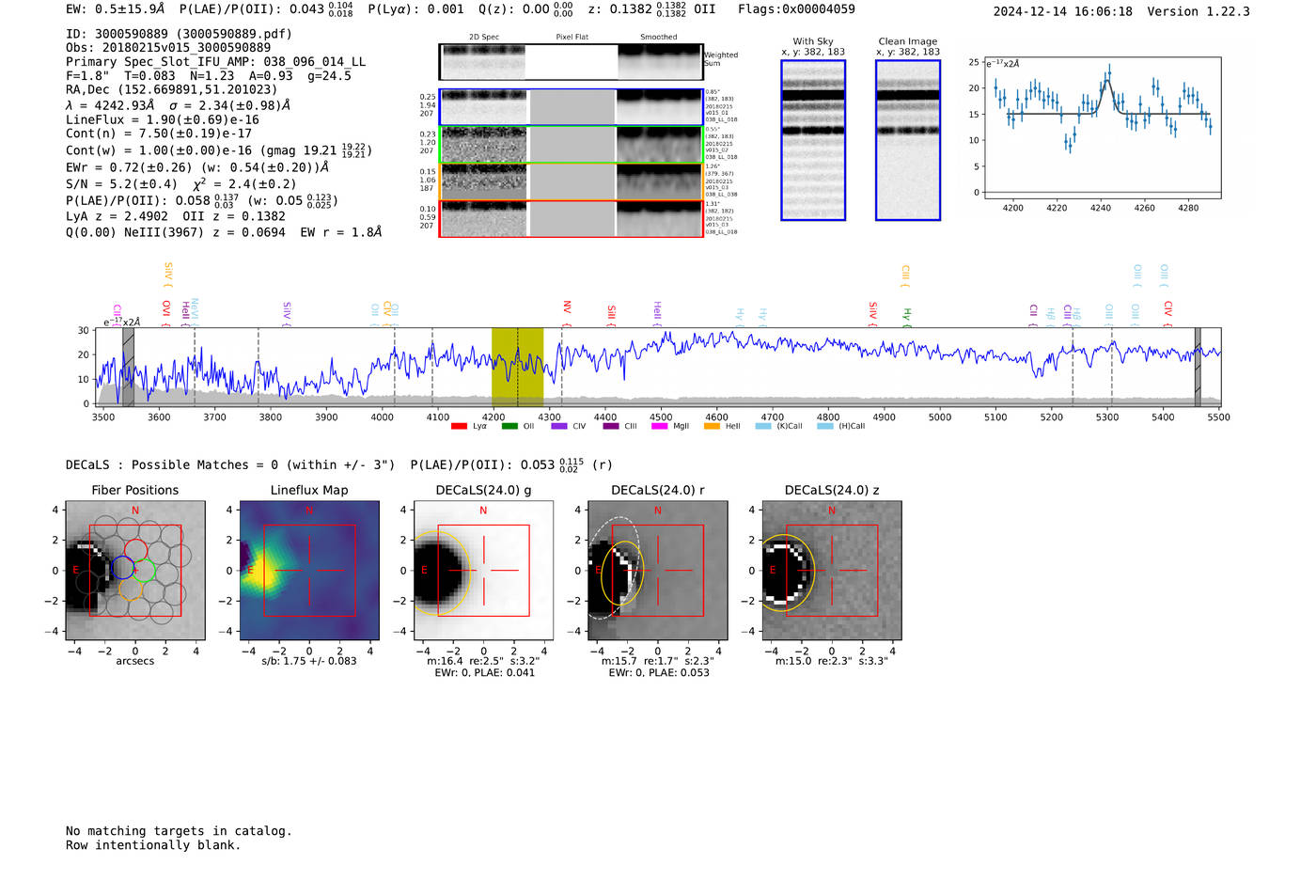Select the orange-bordered 2D spectrum fiber row
This screenshot has height=896, width=1316.
[x=572, y=181]
